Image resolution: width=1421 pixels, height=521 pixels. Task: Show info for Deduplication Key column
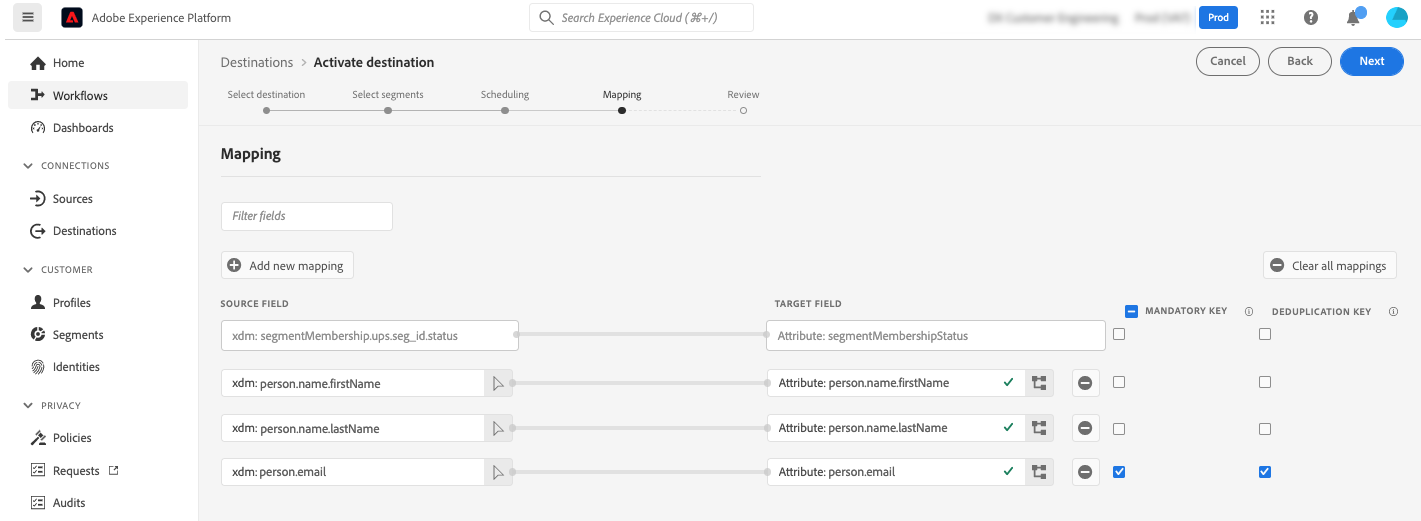1394,312
